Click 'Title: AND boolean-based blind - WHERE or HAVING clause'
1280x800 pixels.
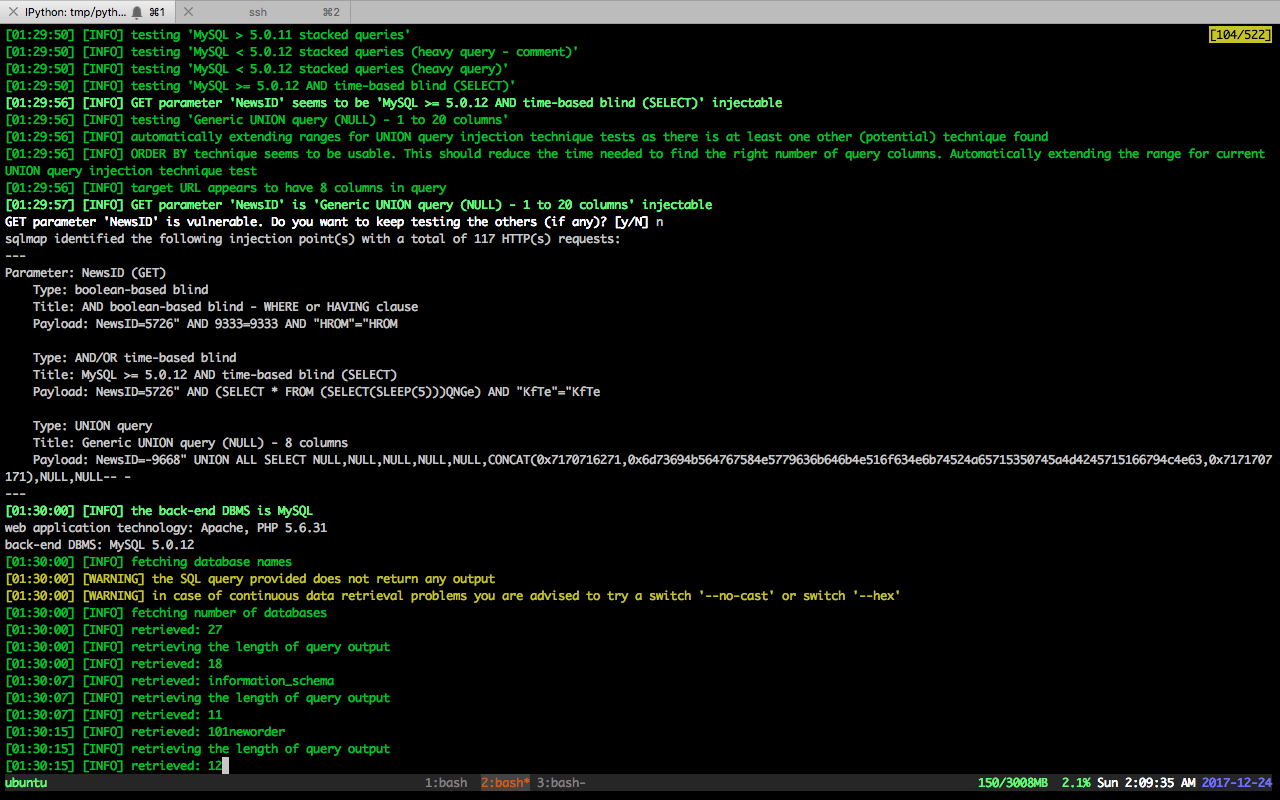coord(225,307)
